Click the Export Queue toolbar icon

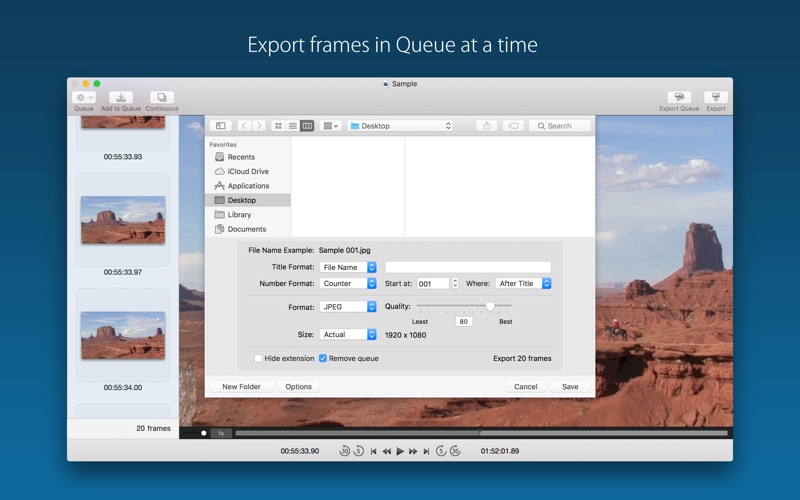(x=679, y=98)
